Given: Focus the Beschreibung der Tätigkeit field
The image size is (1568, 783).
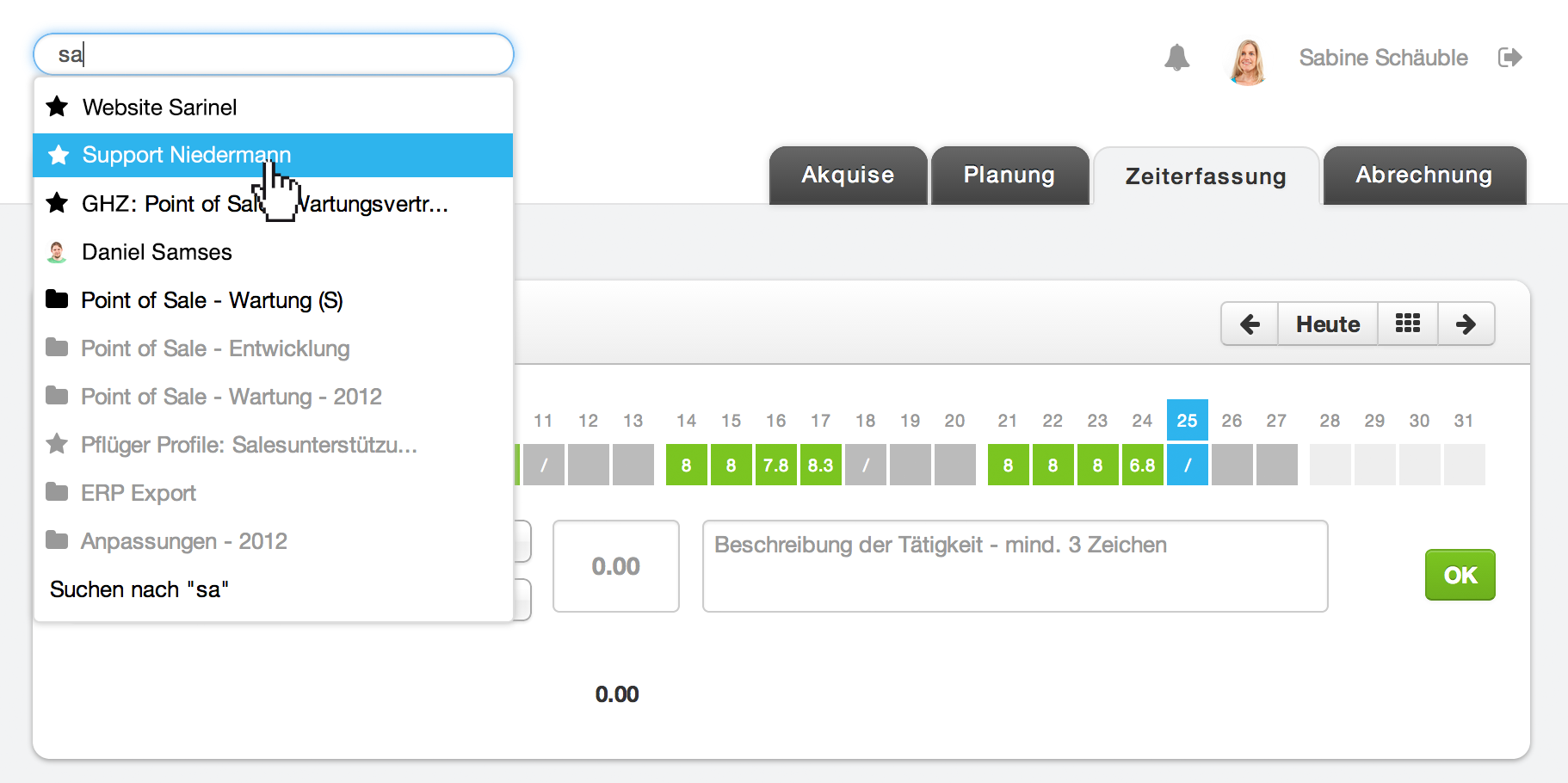Looking at the screenshot, I should [x=1015, y=566].
